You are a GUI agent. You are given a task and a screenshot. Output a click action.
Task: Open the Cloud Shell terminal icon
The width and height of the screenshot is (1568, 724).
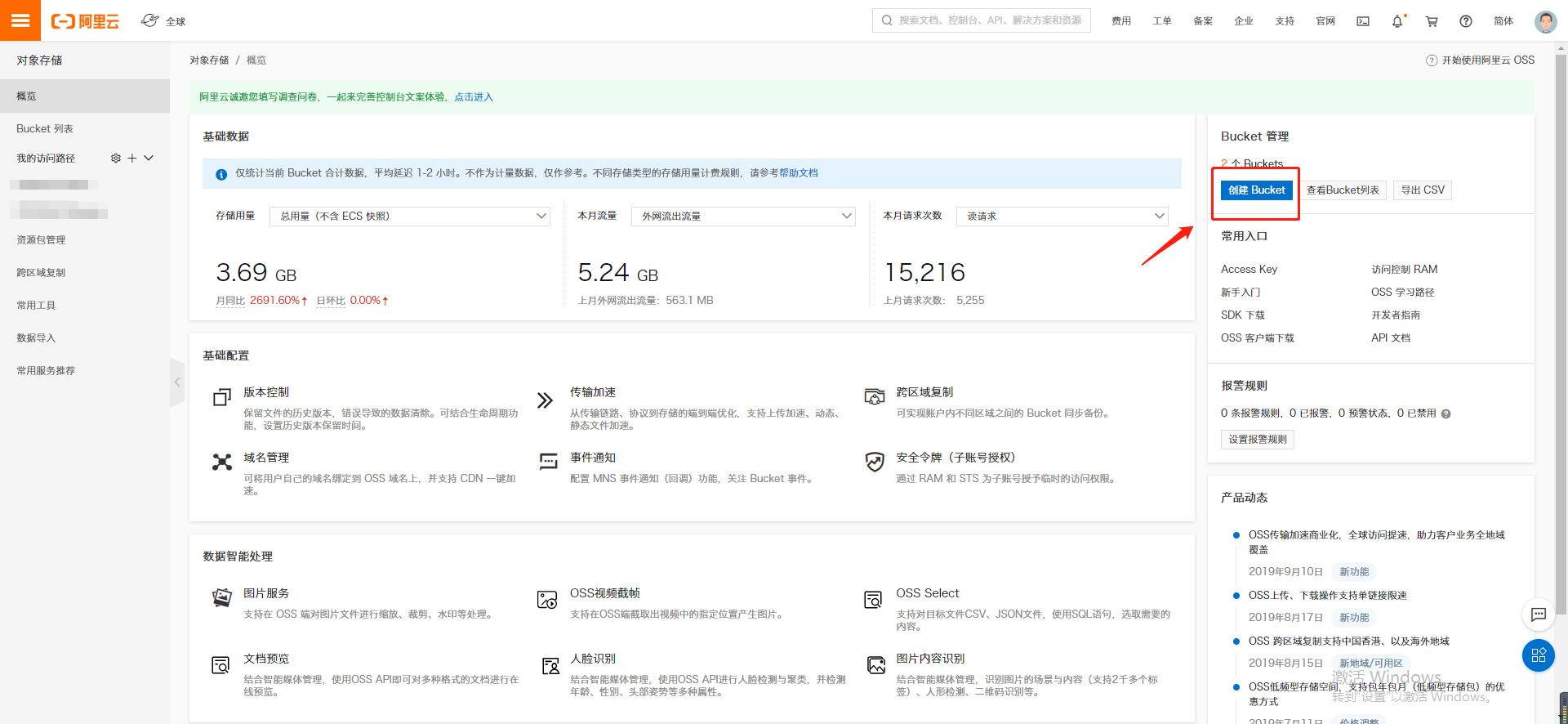[1363, 21]
